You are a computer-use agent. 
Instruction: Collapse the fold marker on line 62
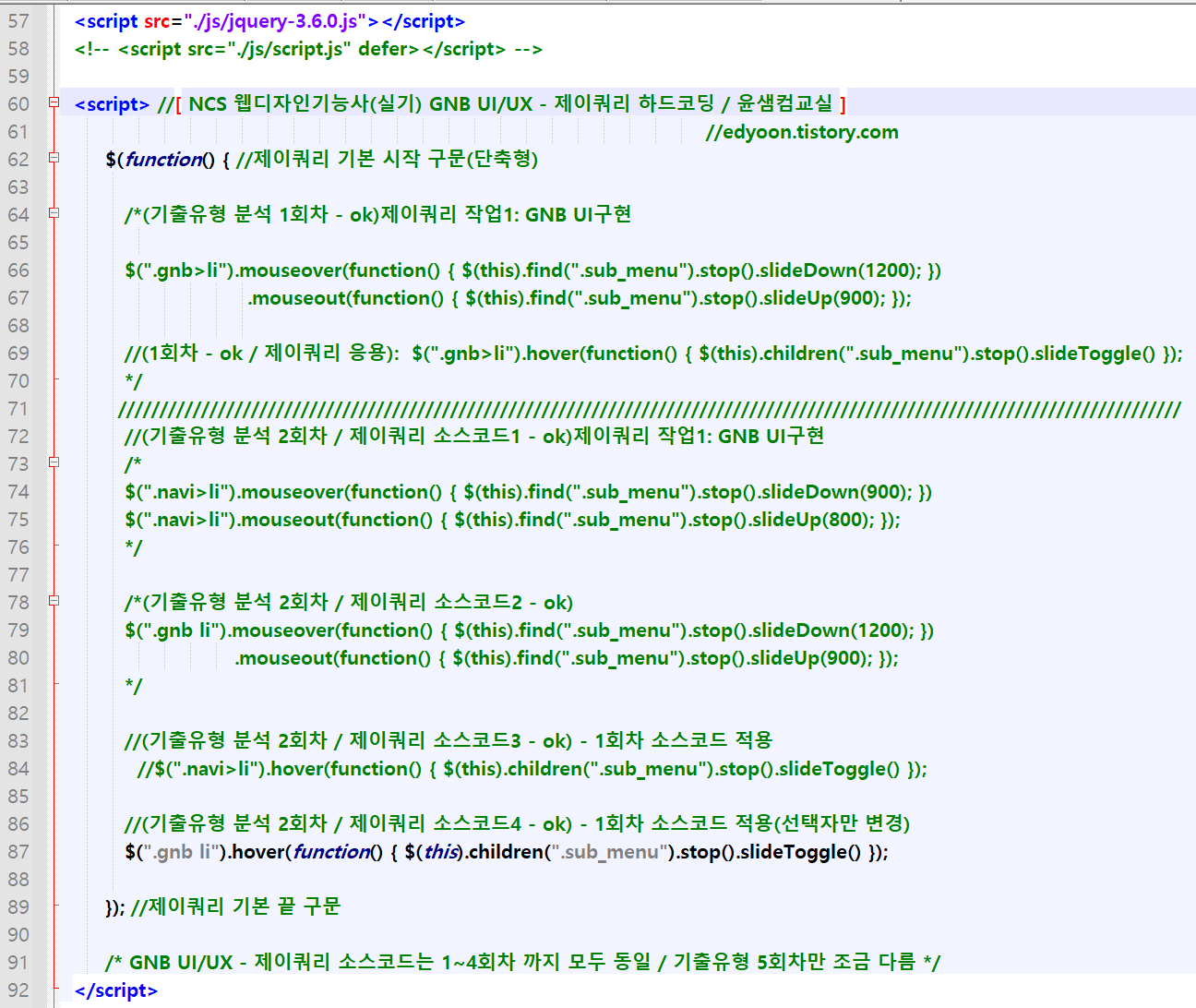54,158
